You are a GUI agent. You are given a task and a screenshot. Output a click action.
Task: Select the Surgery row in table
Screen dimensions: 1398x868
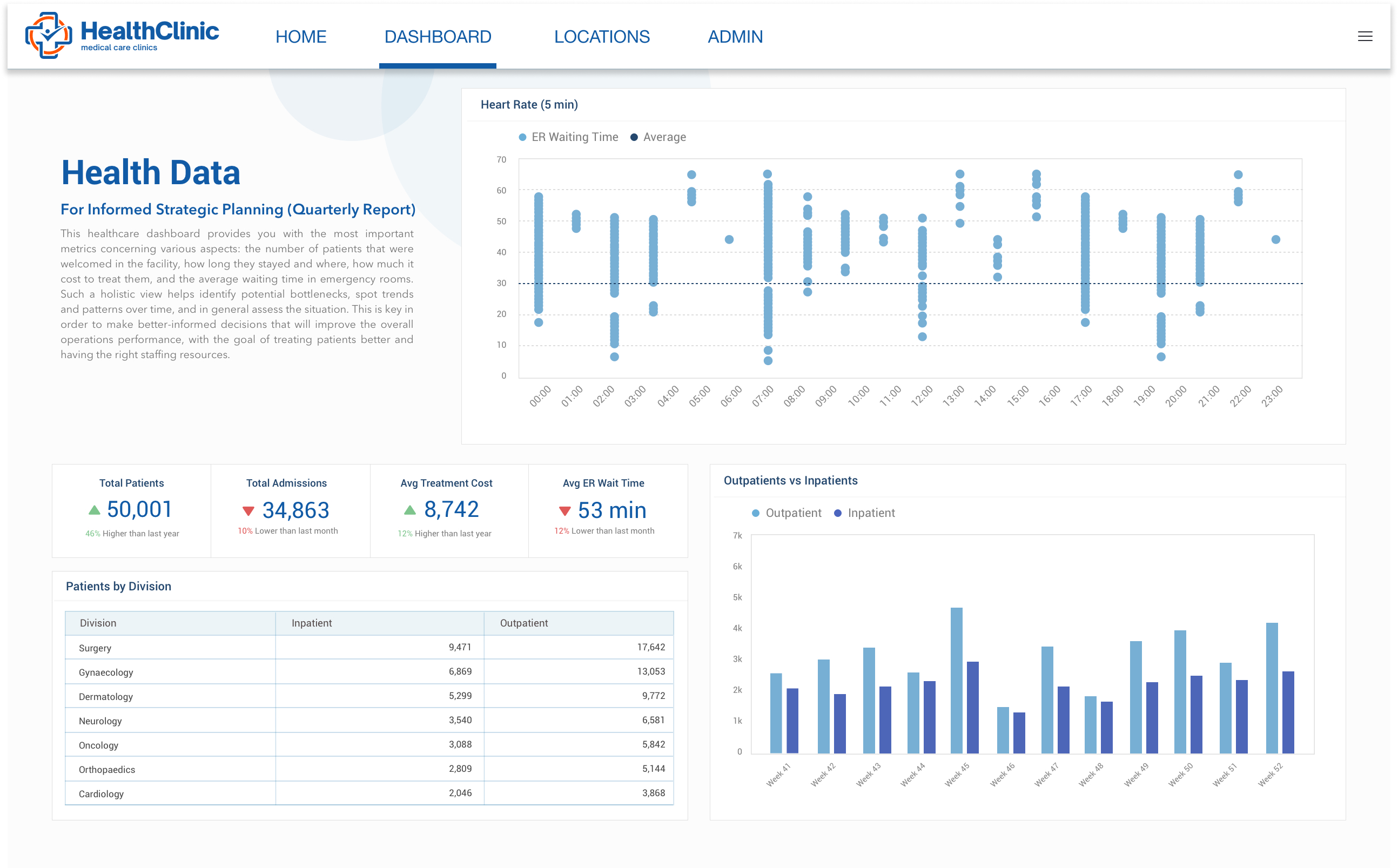(x=95, y=648)
